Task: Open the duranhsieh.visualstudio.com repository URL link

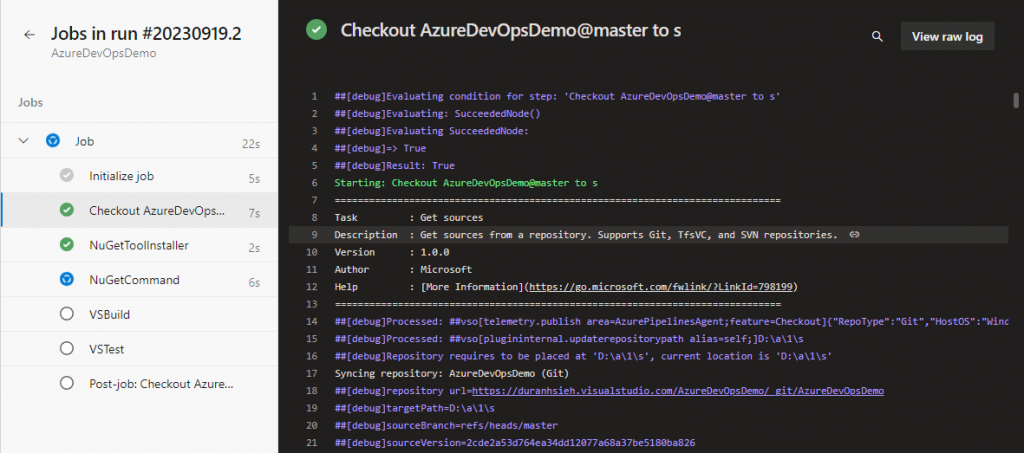Action: coord(678,391)
